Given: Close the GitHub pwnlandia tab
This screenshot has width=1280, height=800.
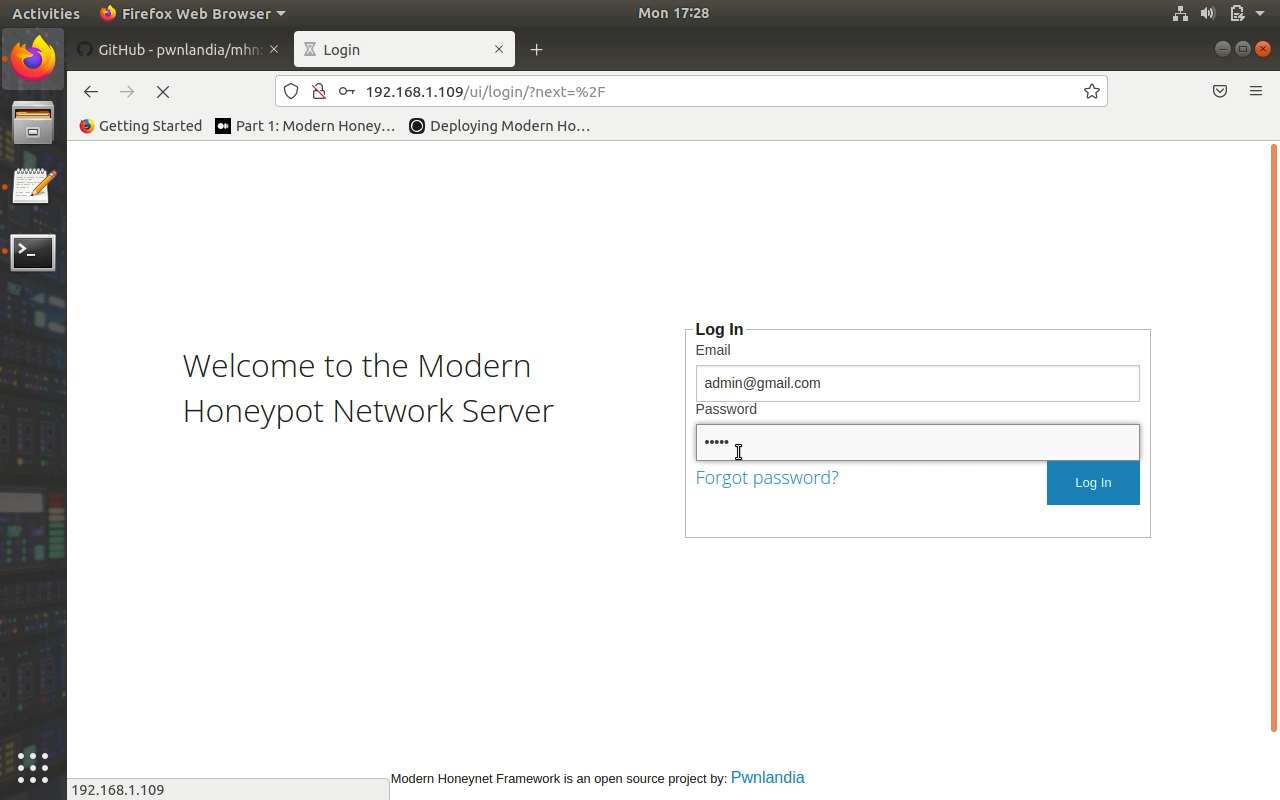Looking at the screenshot, I should tap(274, 50).
